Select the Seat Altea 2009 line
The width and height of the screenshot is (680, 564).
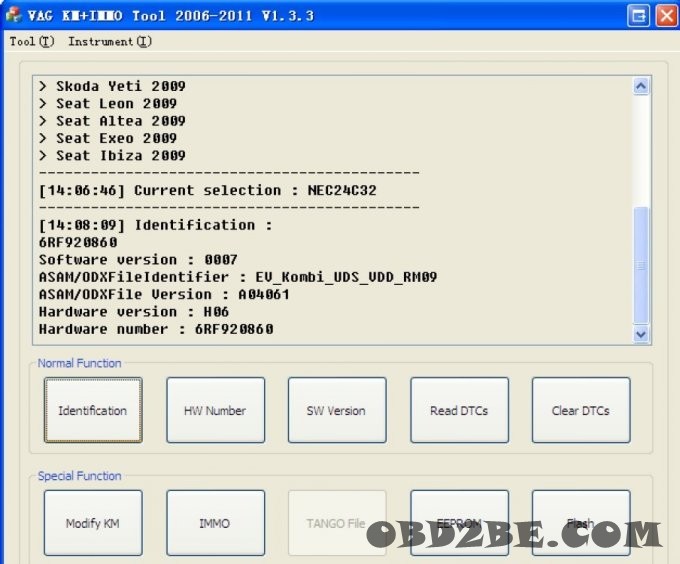[112, 121]
